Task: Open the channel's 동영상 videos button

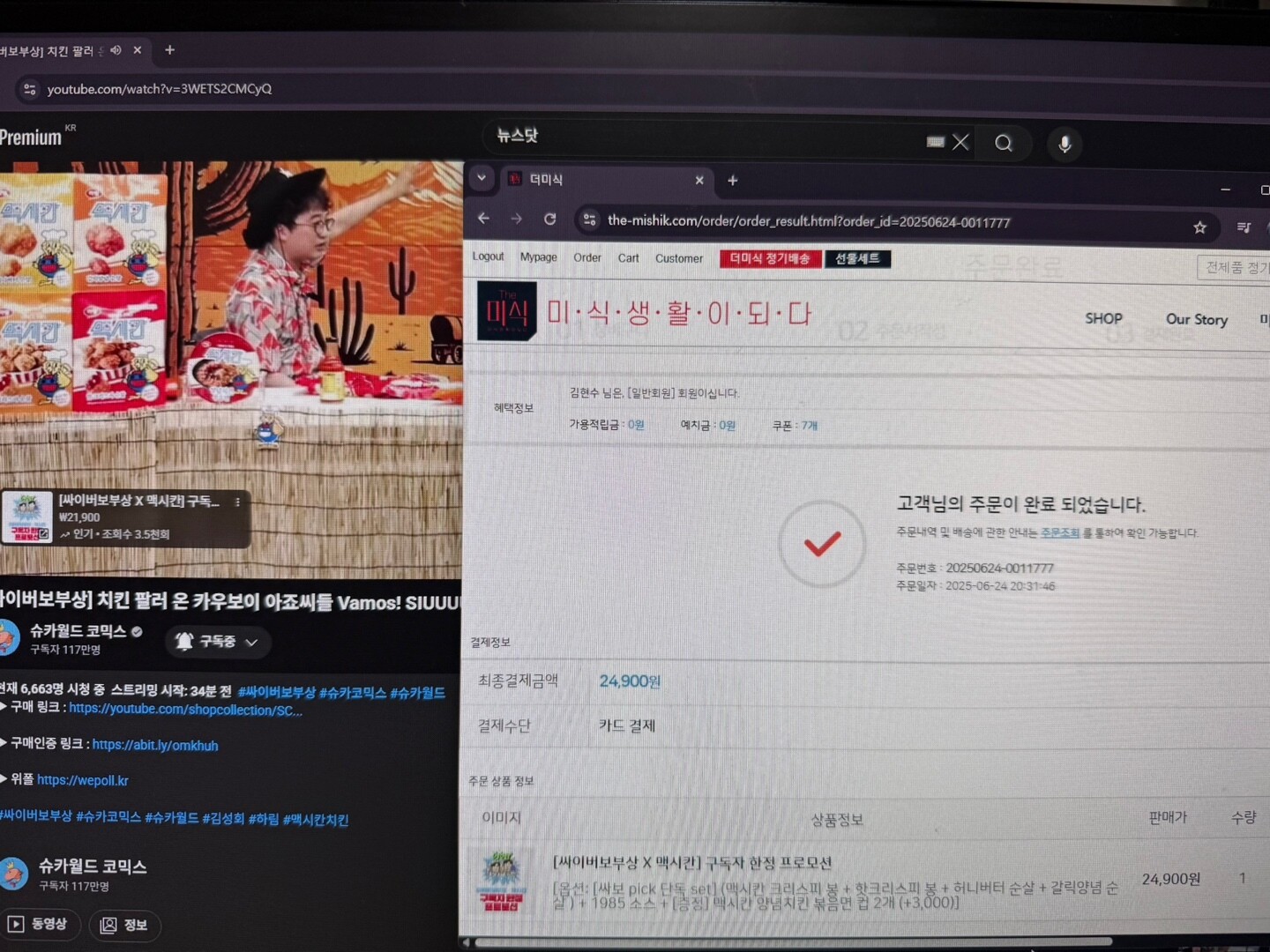Action: 40,924
